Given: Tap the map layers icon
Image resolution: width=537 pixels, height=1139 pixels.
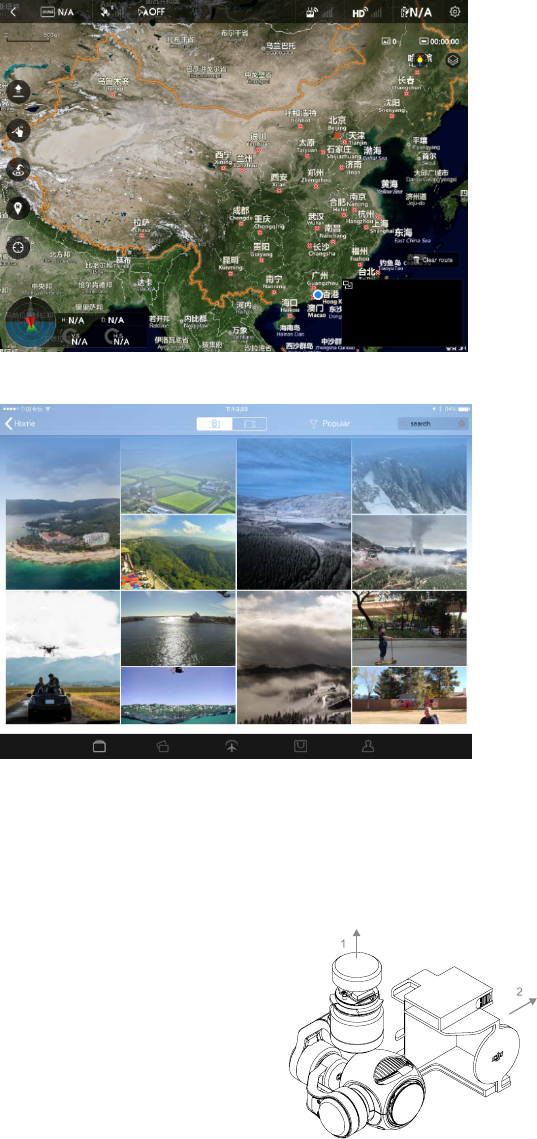Looking at the screenshot, I should (453, 61).
